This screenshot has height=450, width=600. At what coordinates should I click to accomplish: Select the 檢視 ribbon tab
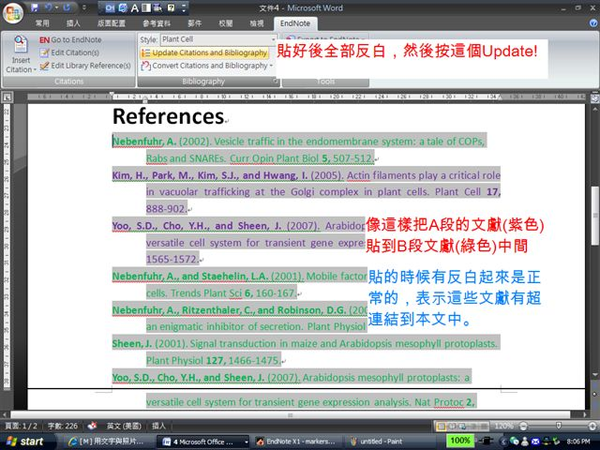pyautogui.click(x=256, y=23)
